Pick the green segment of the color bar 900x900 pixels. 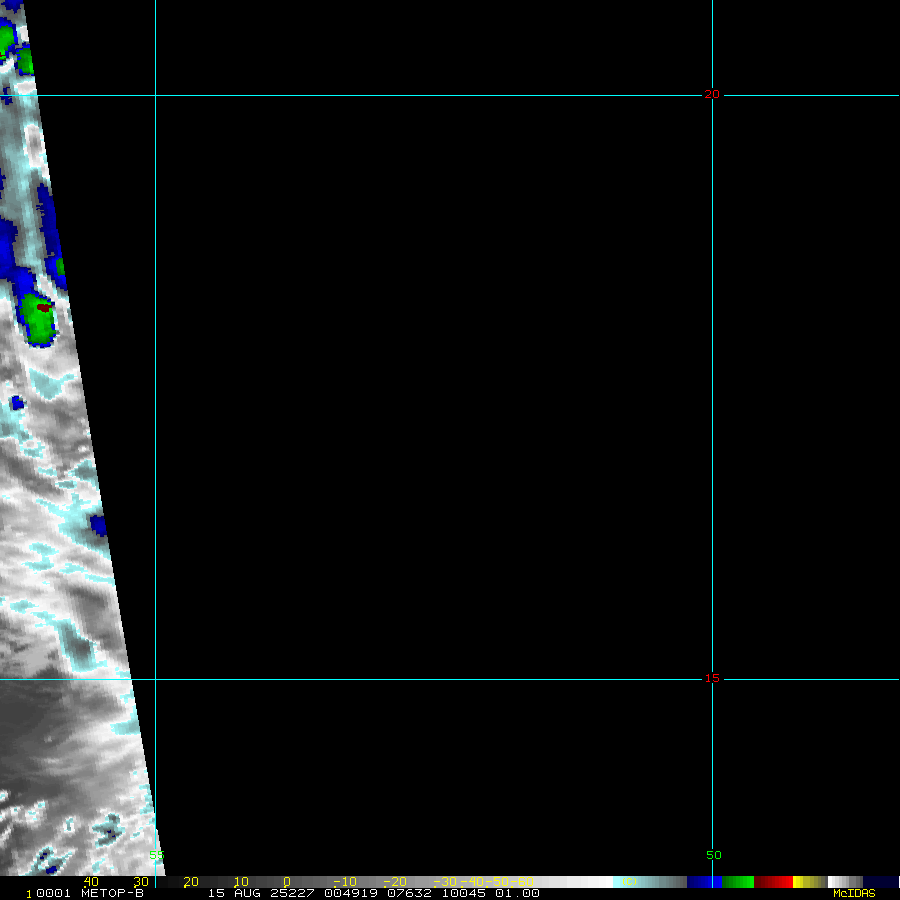point(738,882)
